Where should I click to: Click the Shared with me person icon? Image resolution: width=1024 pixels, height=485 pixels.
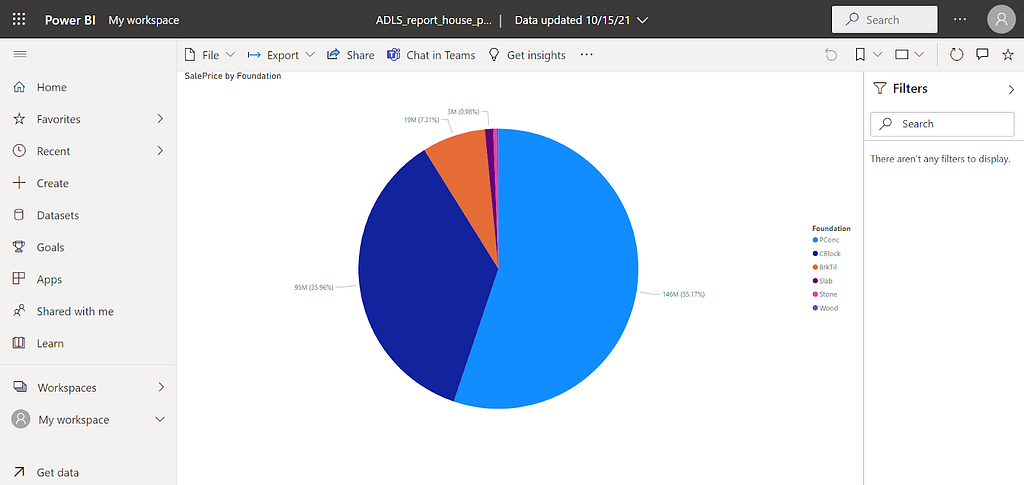click(x=20, y=311)
